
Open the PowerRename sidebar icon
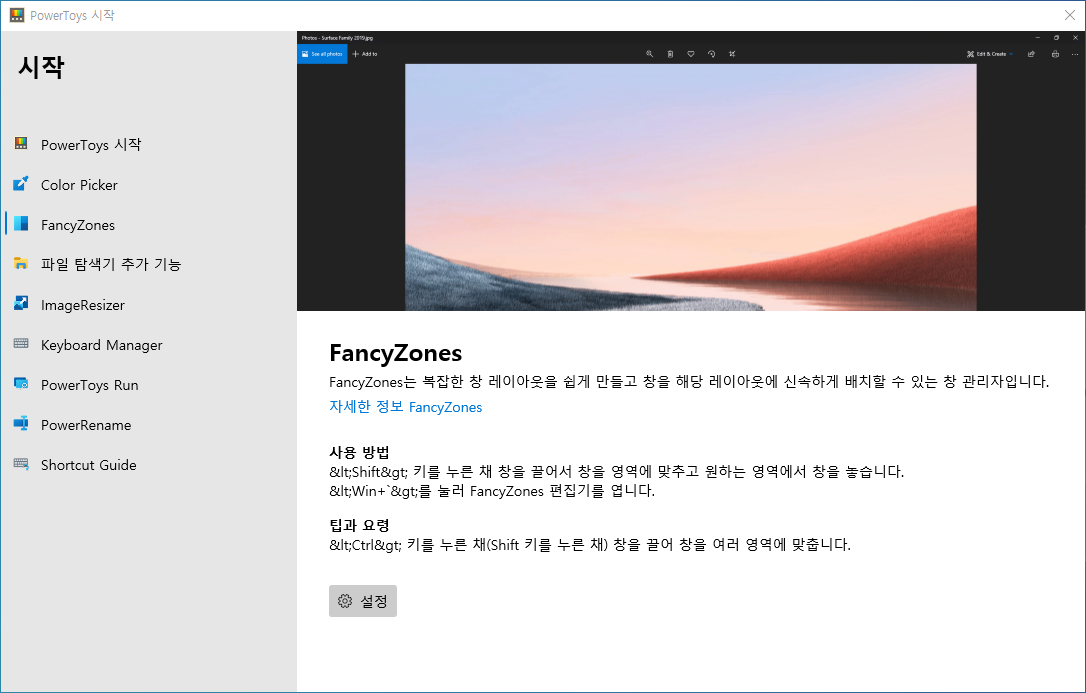pos(21,424)
